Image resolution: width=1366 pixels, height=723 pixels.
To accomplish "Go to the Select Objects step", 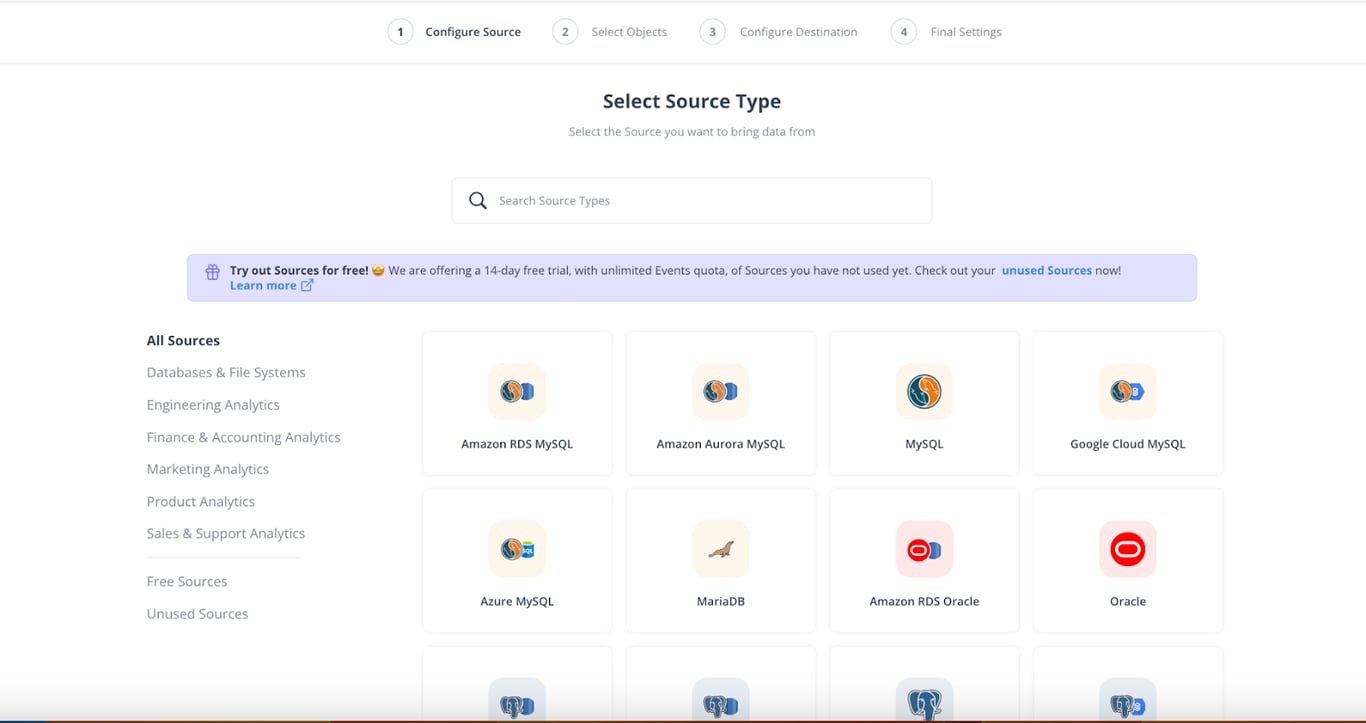I will 629,32.
